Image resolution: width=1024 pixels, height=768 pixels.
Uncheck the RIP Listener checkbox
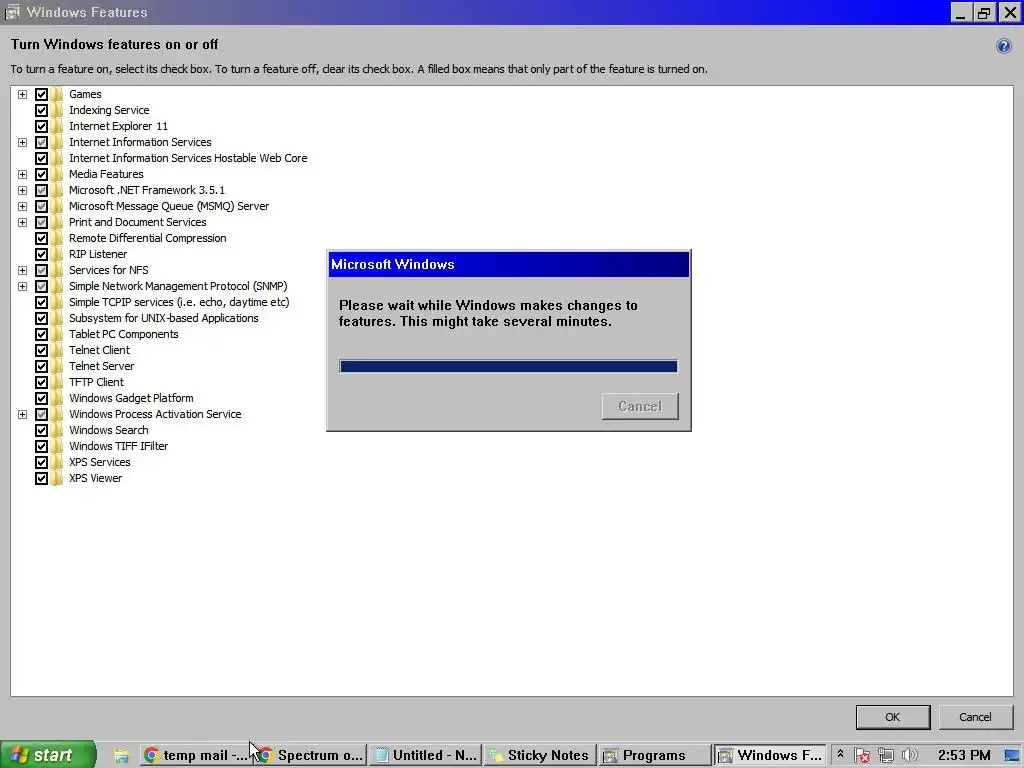pyautogui.click(x=41, y=254)
